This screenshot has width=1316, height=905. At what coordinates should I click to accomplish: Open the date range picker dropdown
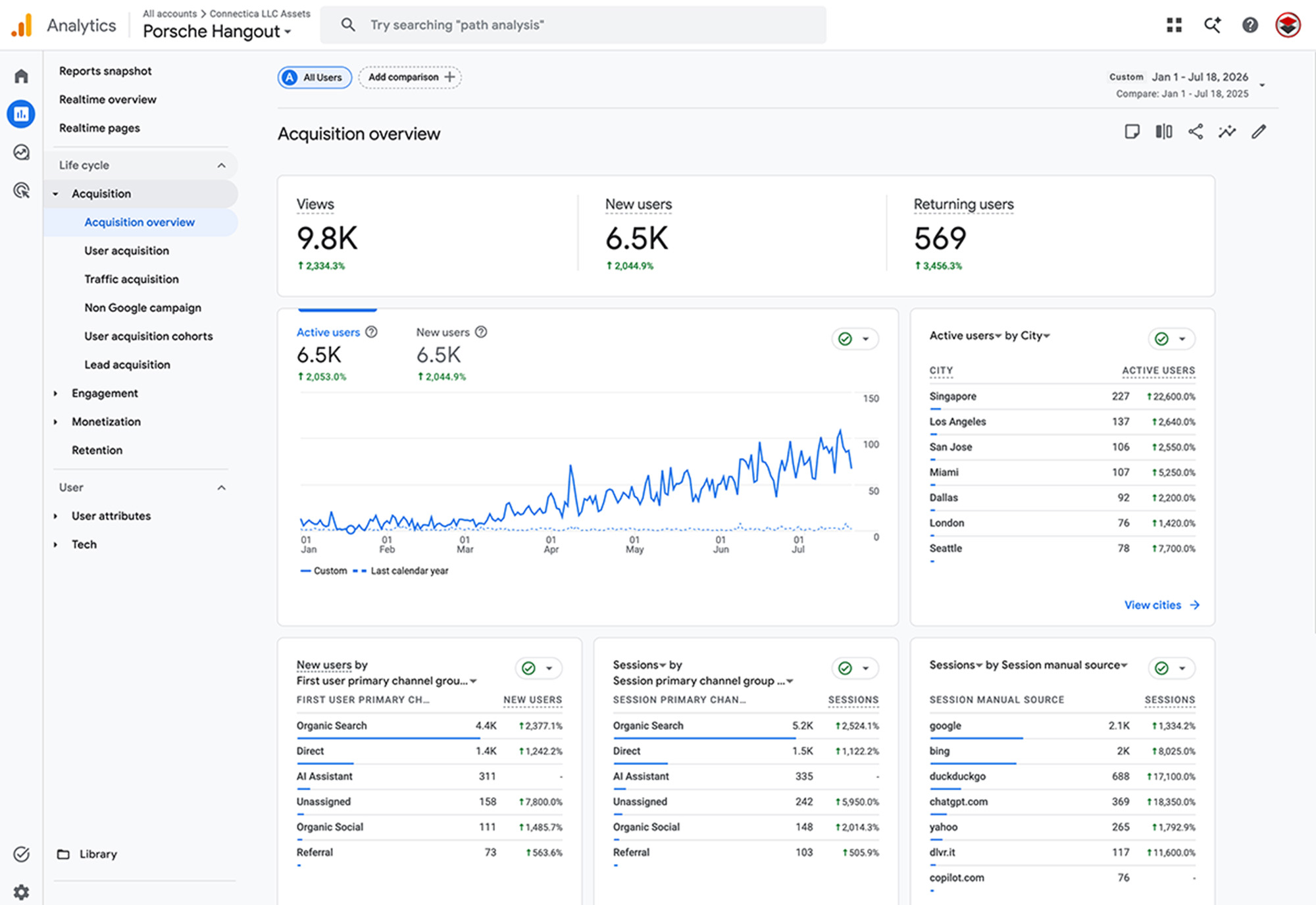coord(1262,85)
